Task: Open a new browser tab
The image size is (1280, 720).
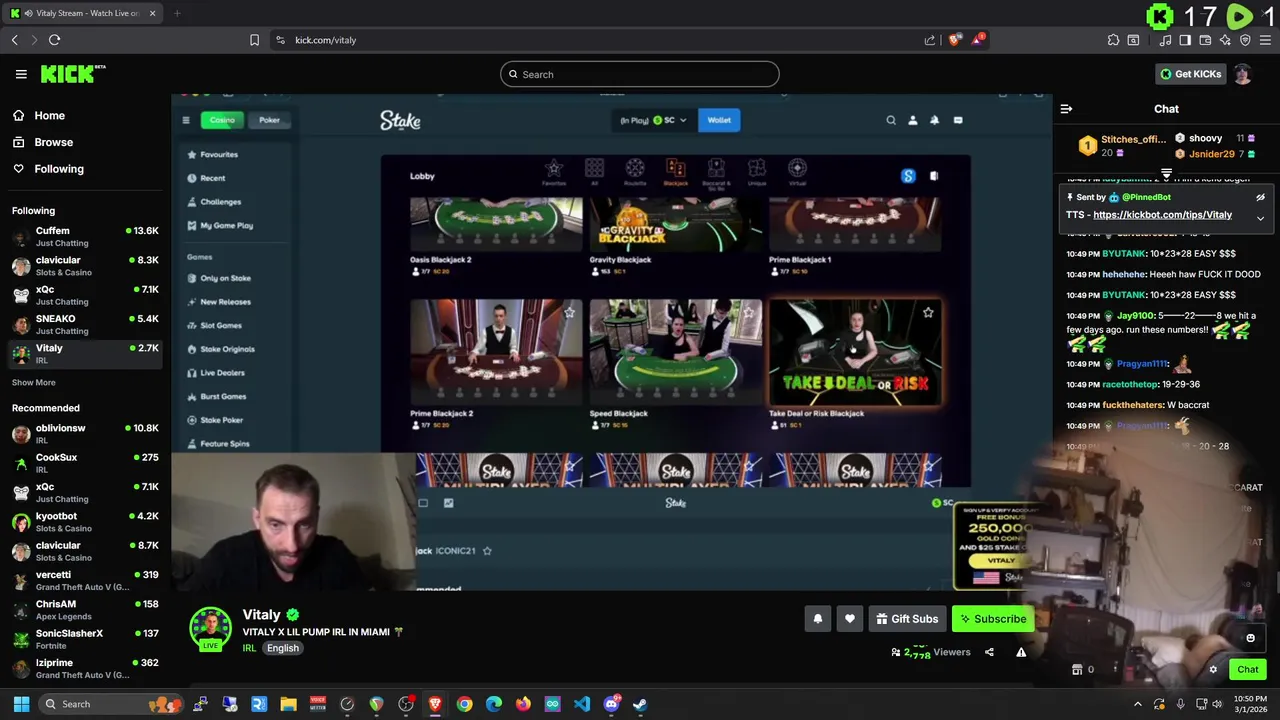Action: 177,13
